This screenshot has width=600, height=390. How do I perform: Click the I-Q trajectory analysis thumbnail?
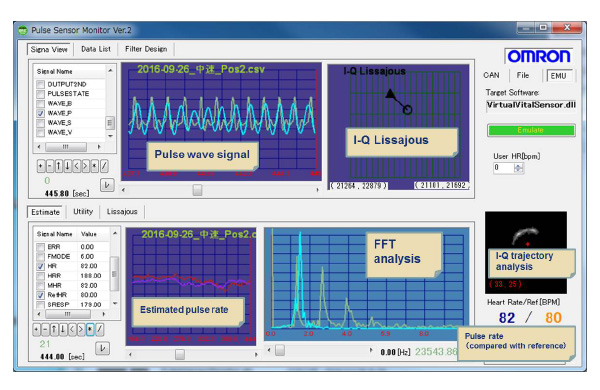pos(526,253)
